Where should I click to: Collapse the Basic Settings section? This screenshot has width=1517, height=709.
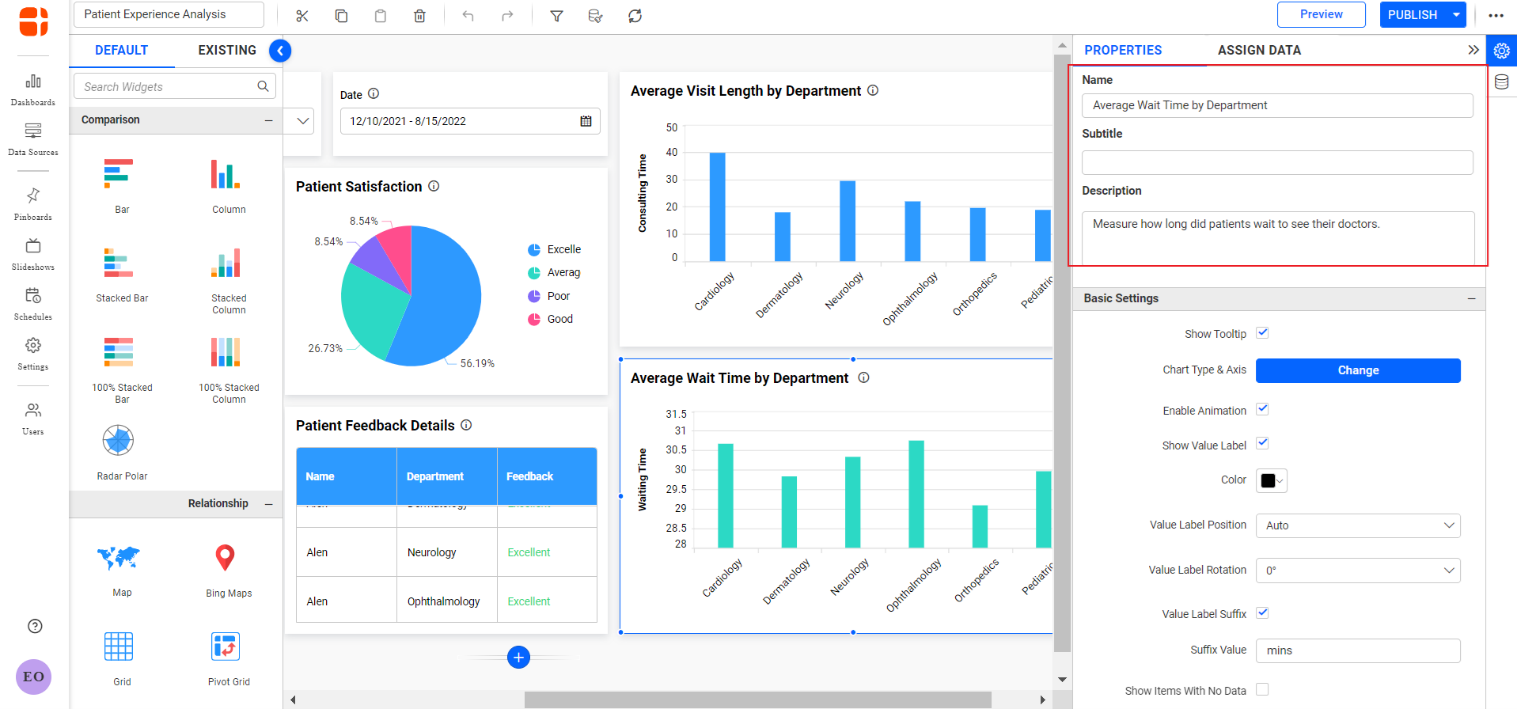coord(1471,298)
